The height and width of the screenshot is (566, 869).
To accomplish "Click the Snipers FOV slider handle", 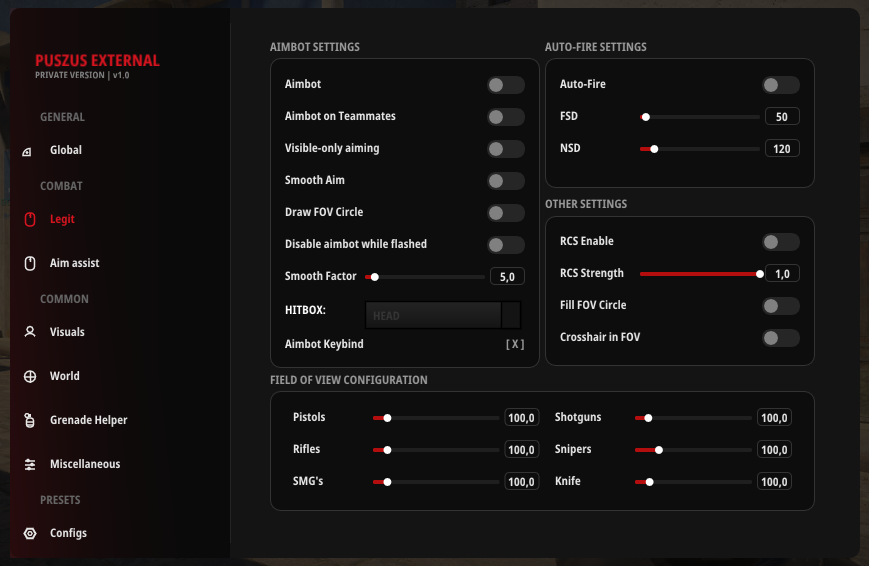I will tap(659, 450).
